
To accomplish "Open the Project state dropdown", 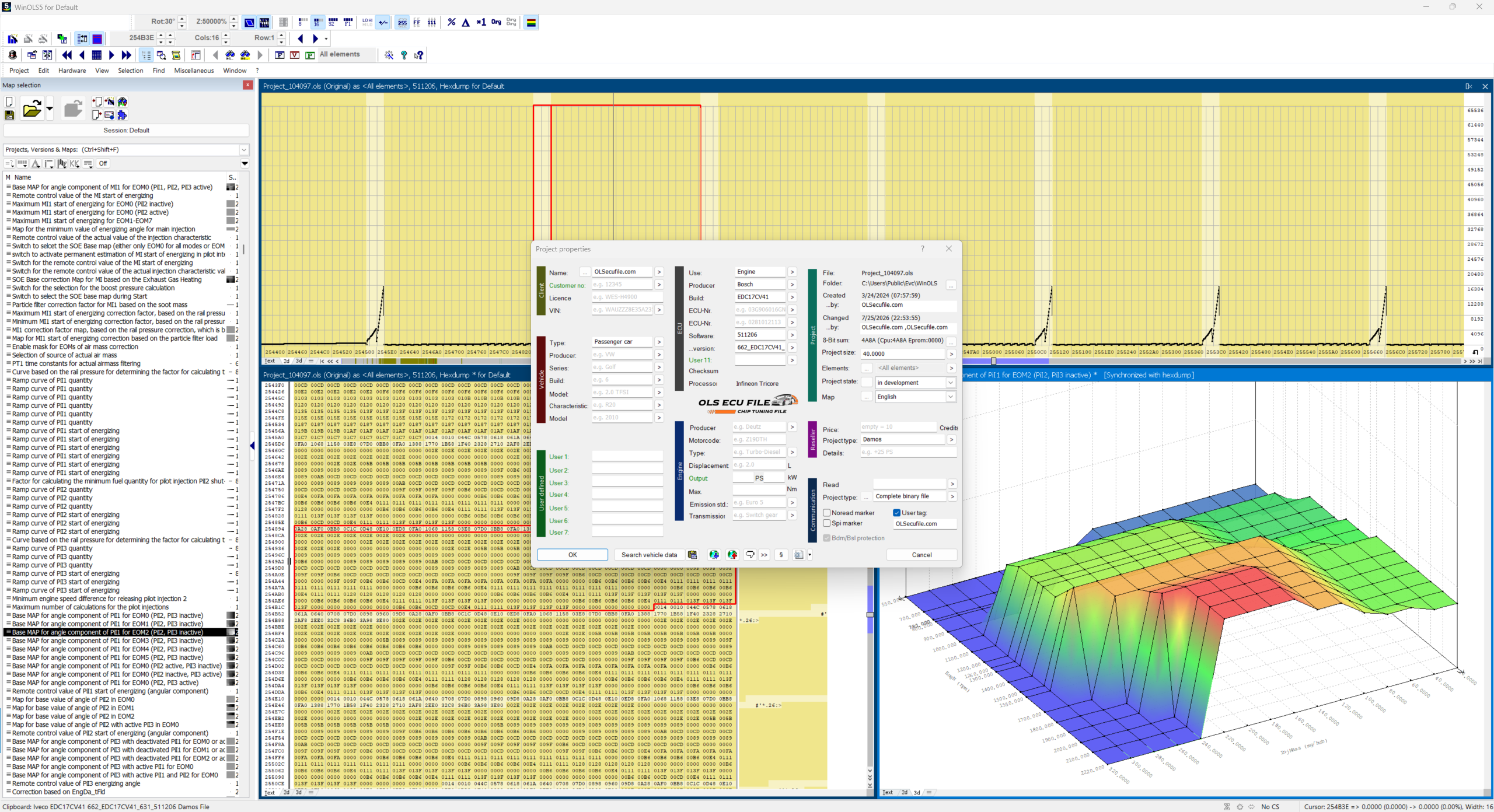I will click(950, 383).
